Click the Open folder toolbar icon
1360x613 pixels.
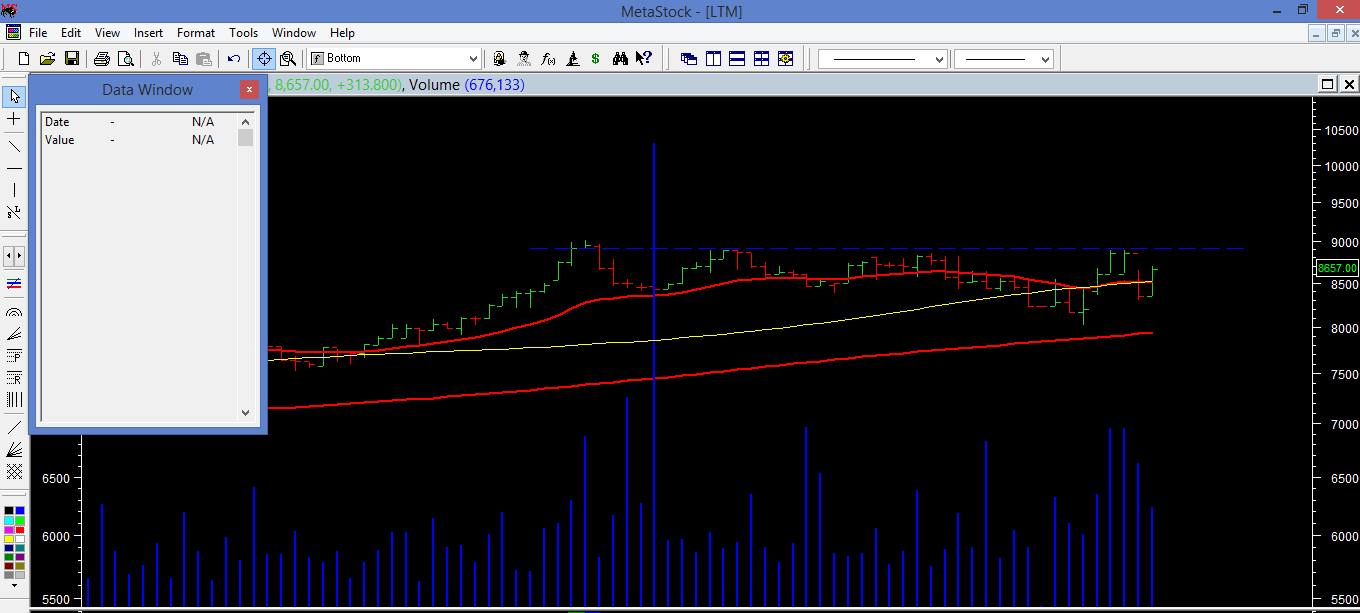click(47, 59)
